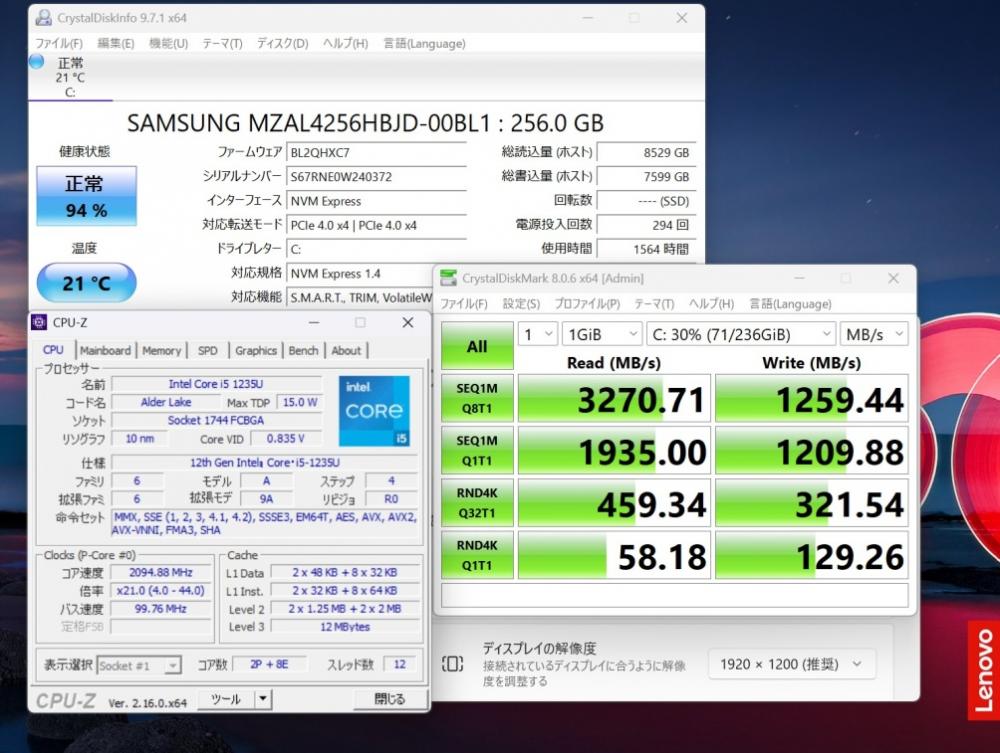The width and height of the screenshot is (1000, 753).
Task: Click the Intel Core i5 logo in CPU-Z
Action: (x=374, y=411)
